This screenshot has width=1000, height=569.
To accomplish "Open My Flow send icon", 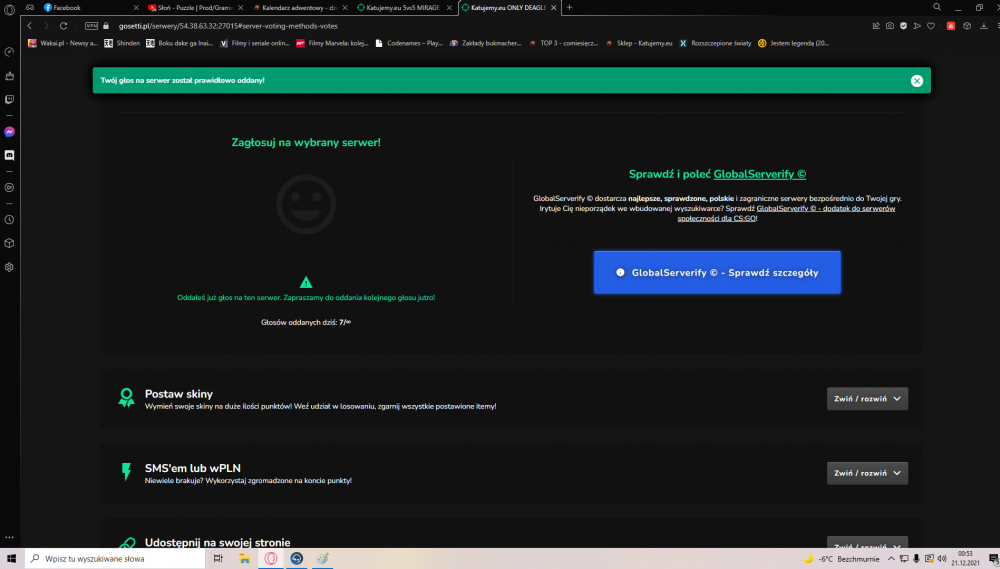I will 917,26.
